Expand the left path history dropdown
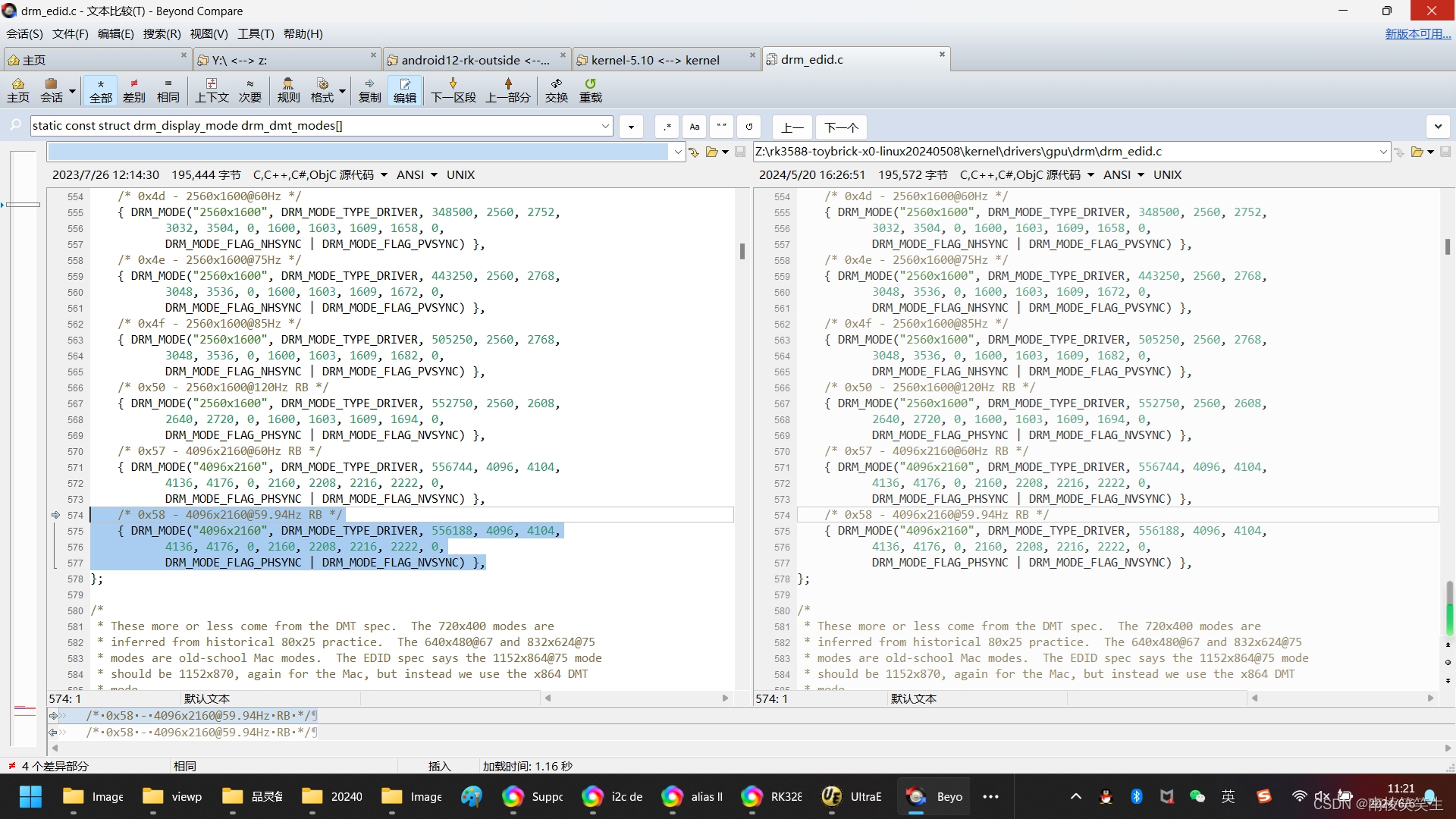The width and height of the screenshot is (1456, 819). coord(678,152)
